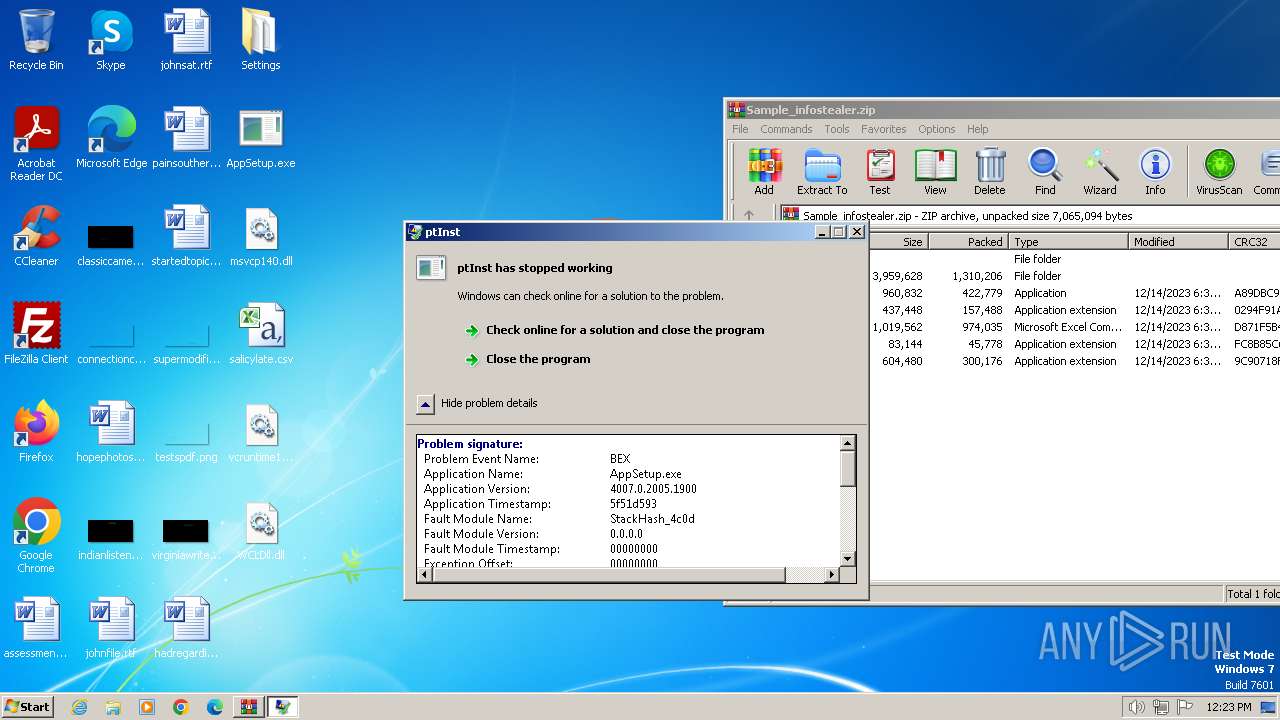The height and width of the screenshot is (720, 1280).
Task: Click the Info icon in WinRAR
Action: (x=1155, y=171)
